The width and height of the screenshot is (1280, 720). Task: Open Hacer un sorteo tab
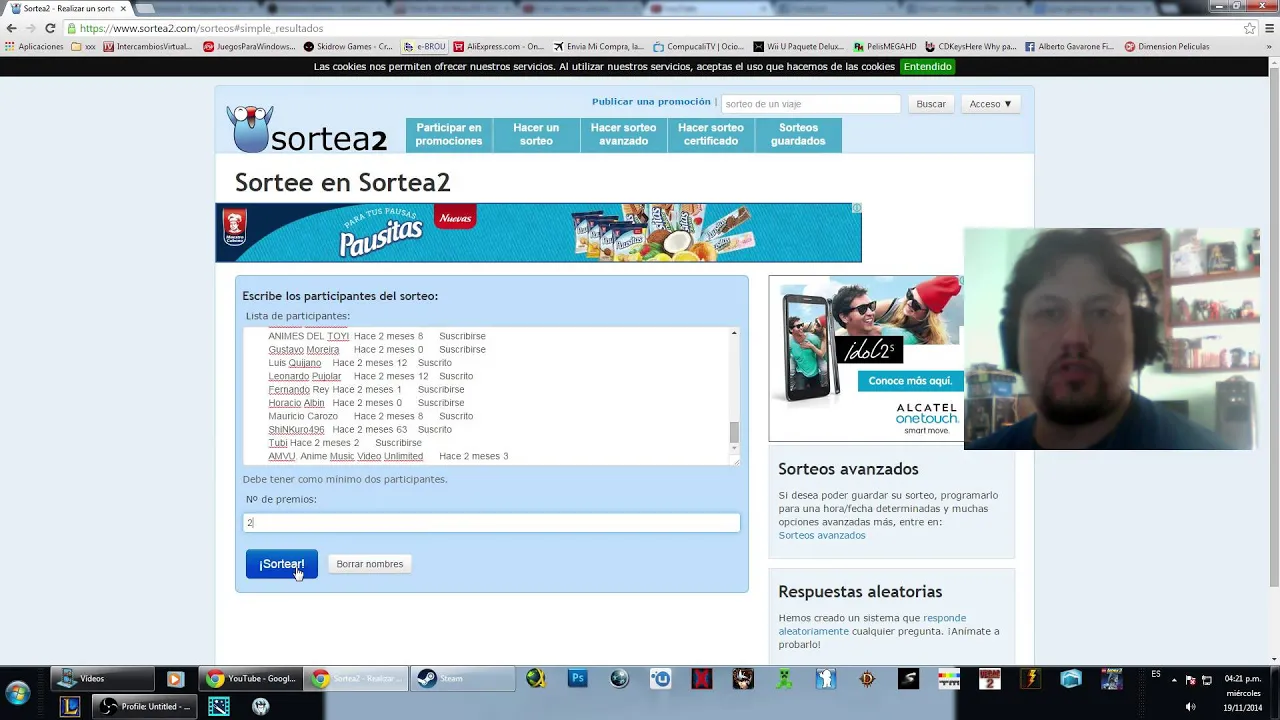pos(536,135)
